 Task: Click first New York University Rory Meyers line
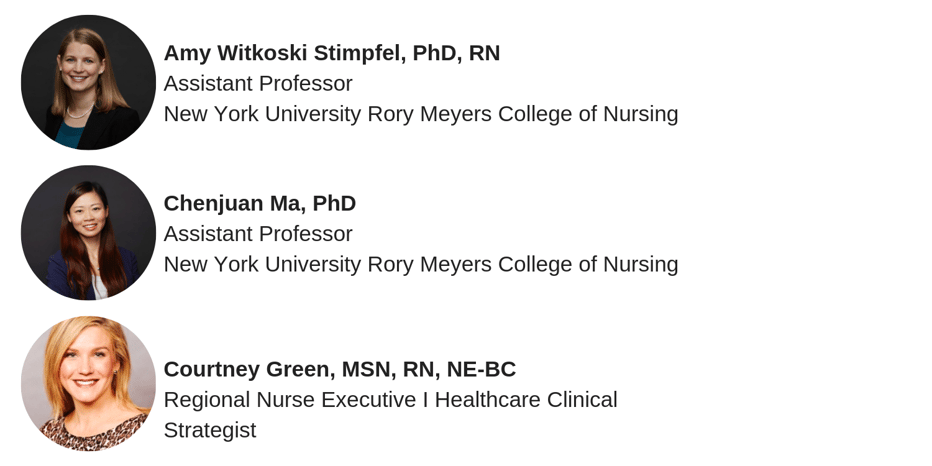tap(420, 114)
